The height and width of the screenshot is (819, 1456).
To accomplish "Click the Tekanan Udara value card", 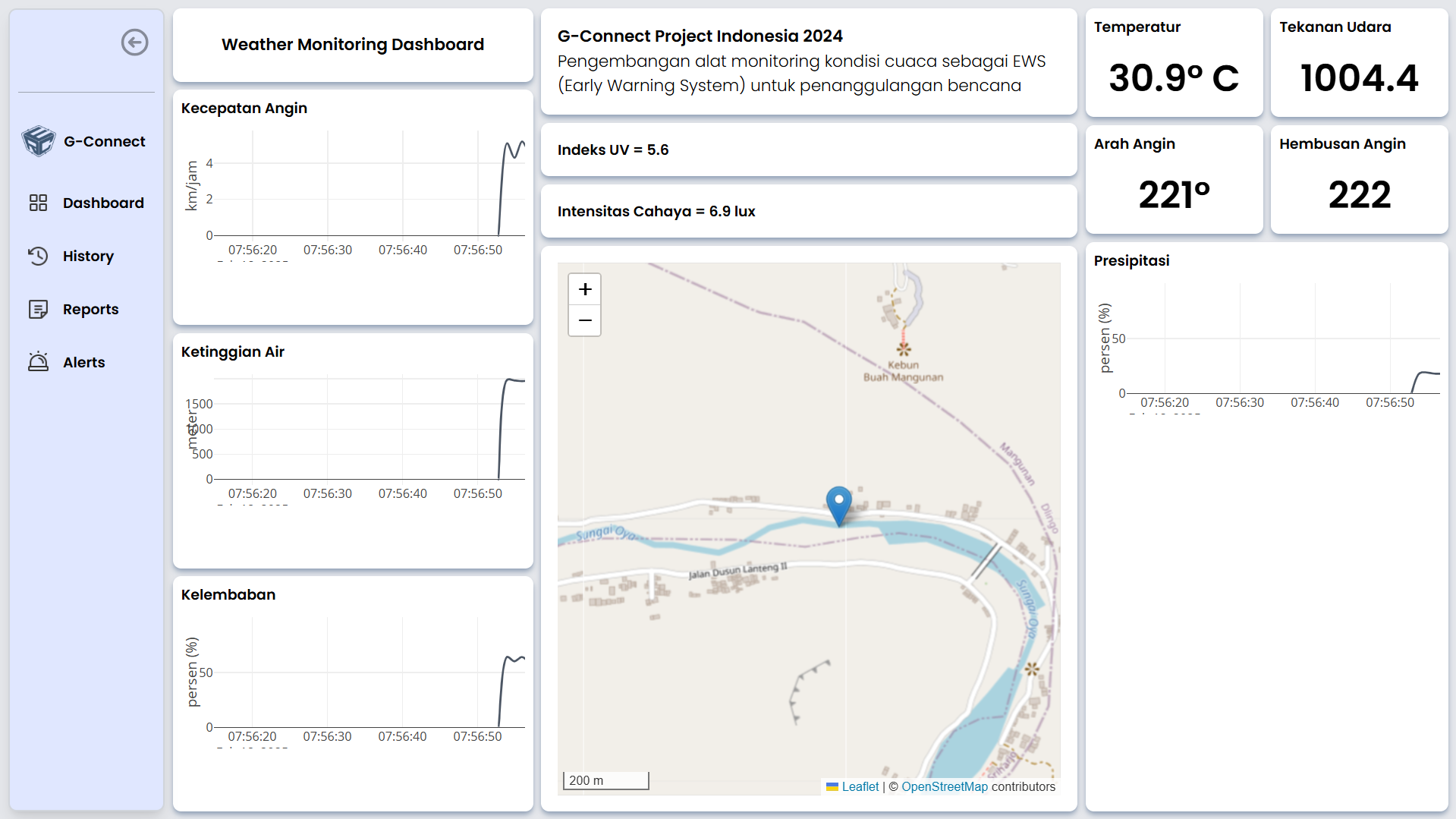I will coord(1359,64).
